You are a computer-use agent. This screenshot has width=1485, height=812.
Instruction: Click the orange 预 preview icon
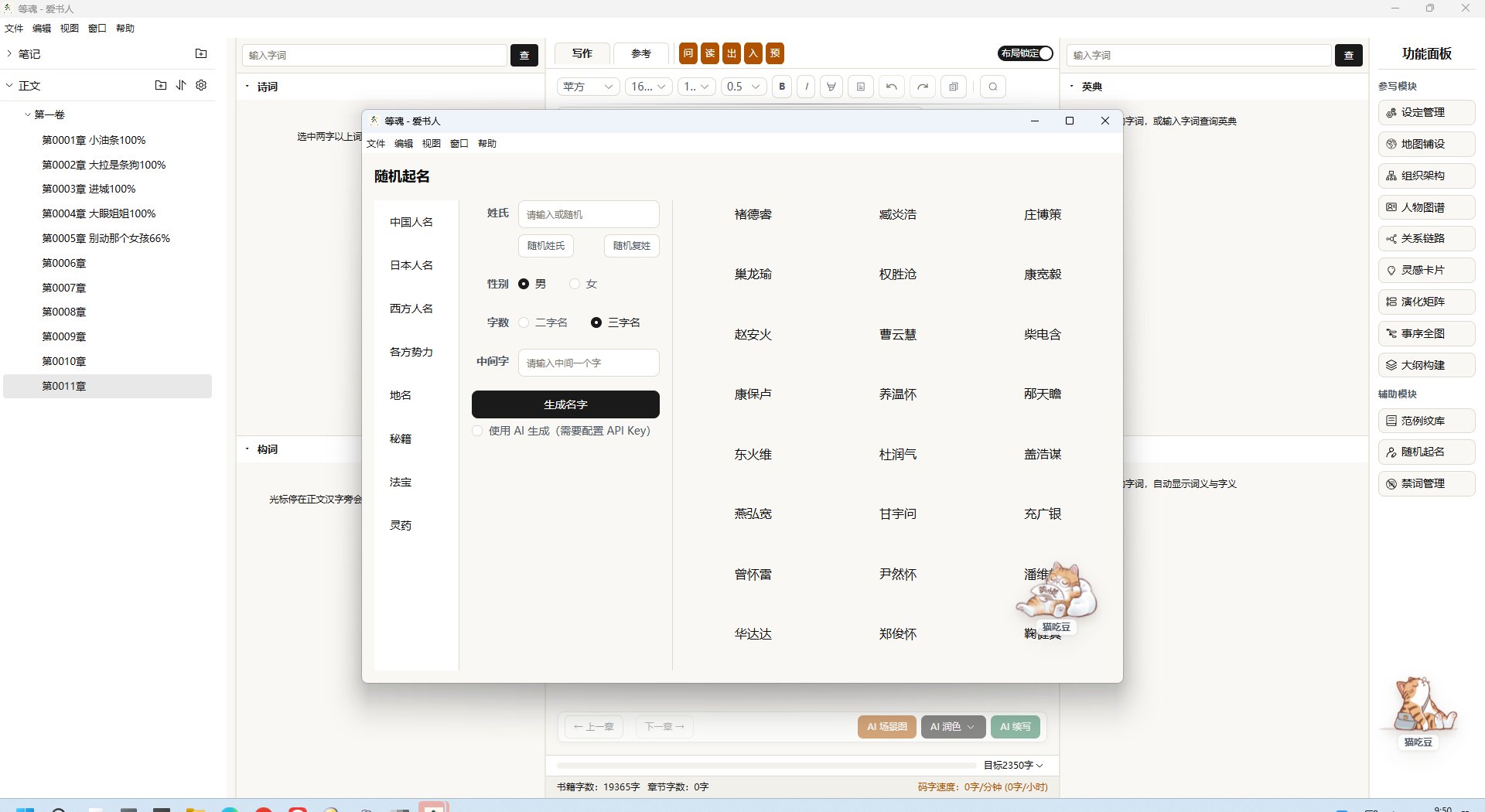(x=774, y=53)
